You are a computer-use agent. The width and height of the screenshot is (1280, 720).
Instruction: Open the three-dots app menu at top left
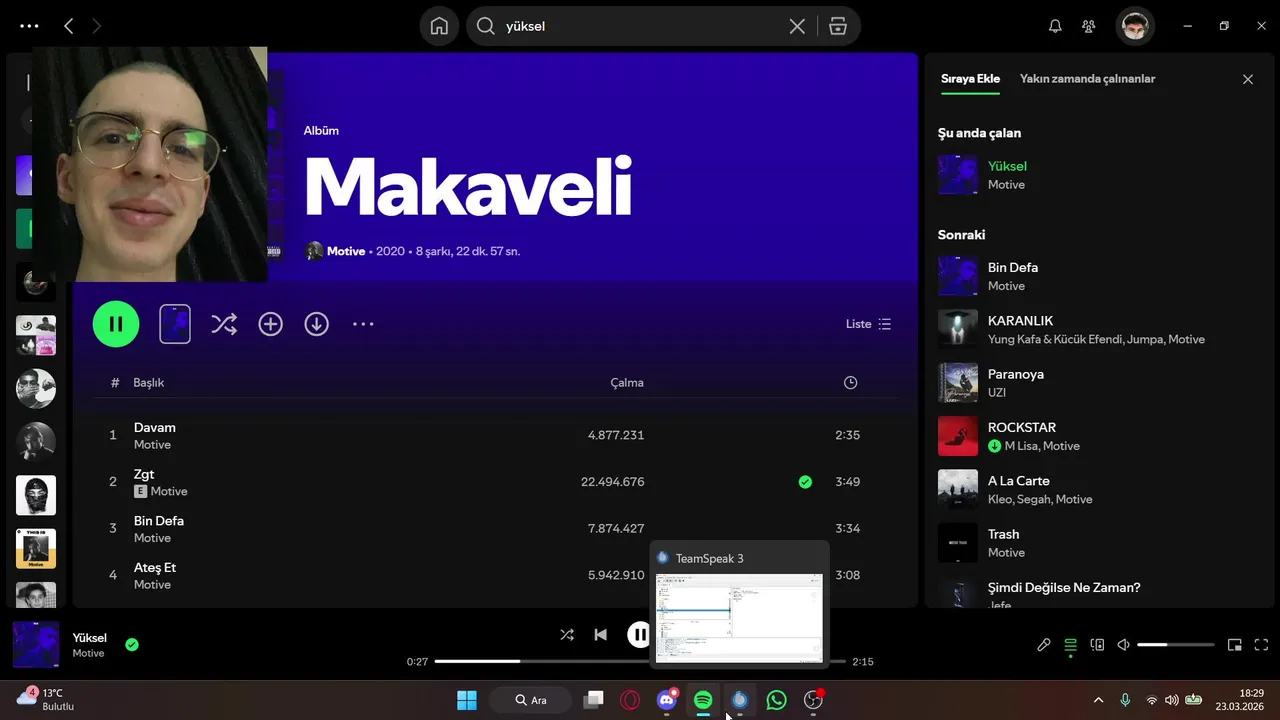tap(29, 26)
